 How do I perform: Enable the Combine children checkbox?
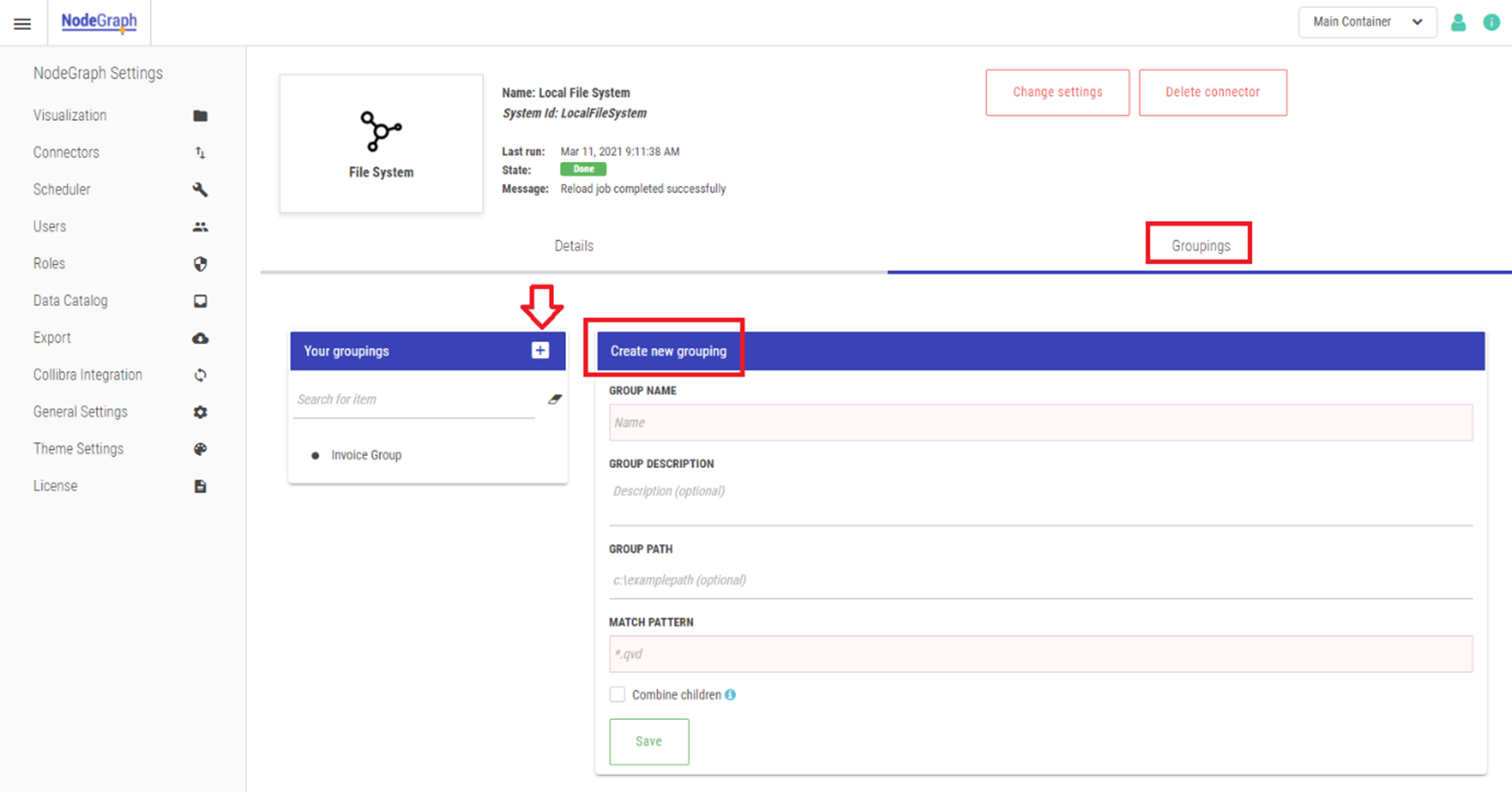click(617, 695)
